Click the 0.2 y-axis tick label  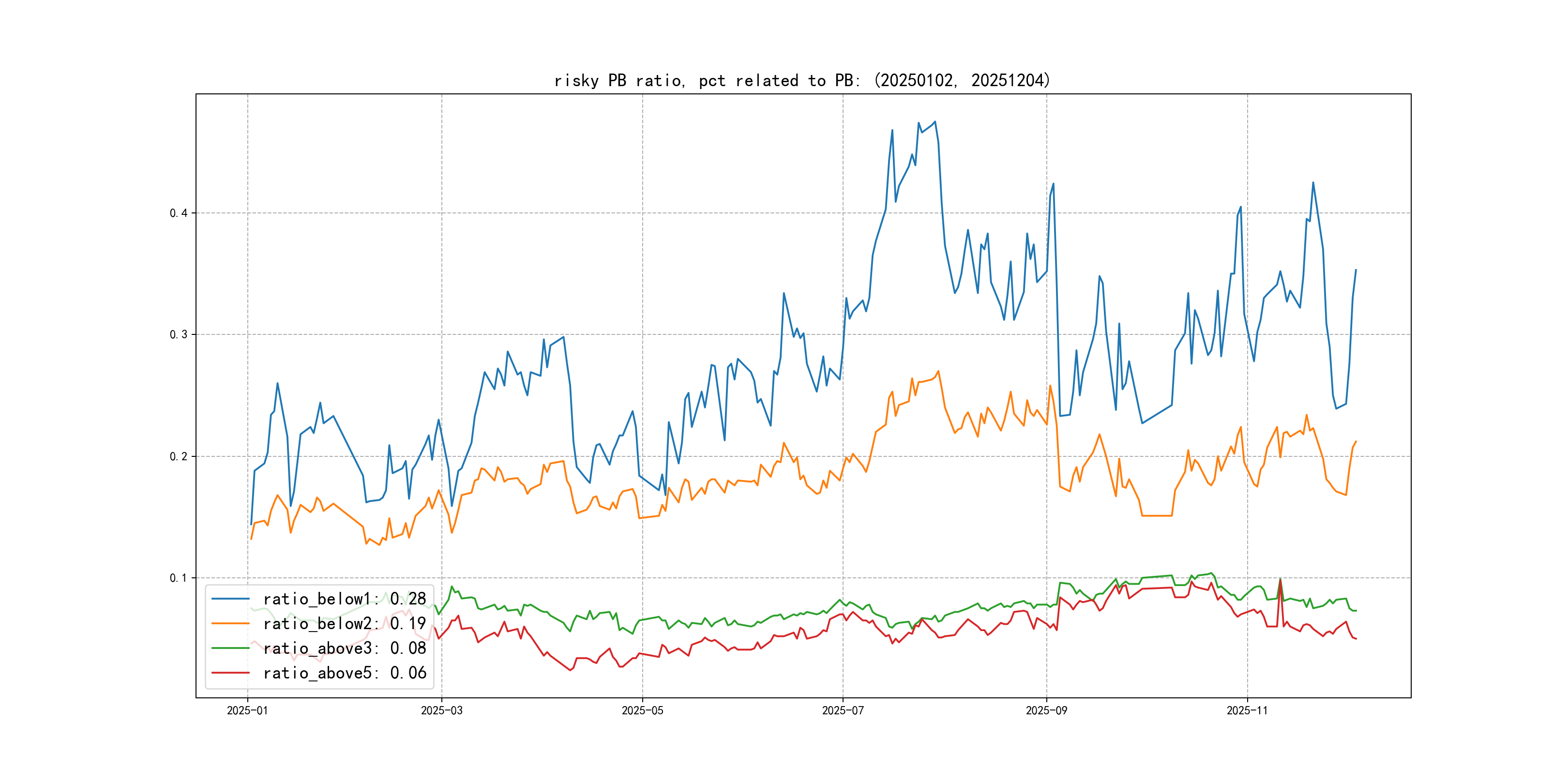[x=179, y=456]
